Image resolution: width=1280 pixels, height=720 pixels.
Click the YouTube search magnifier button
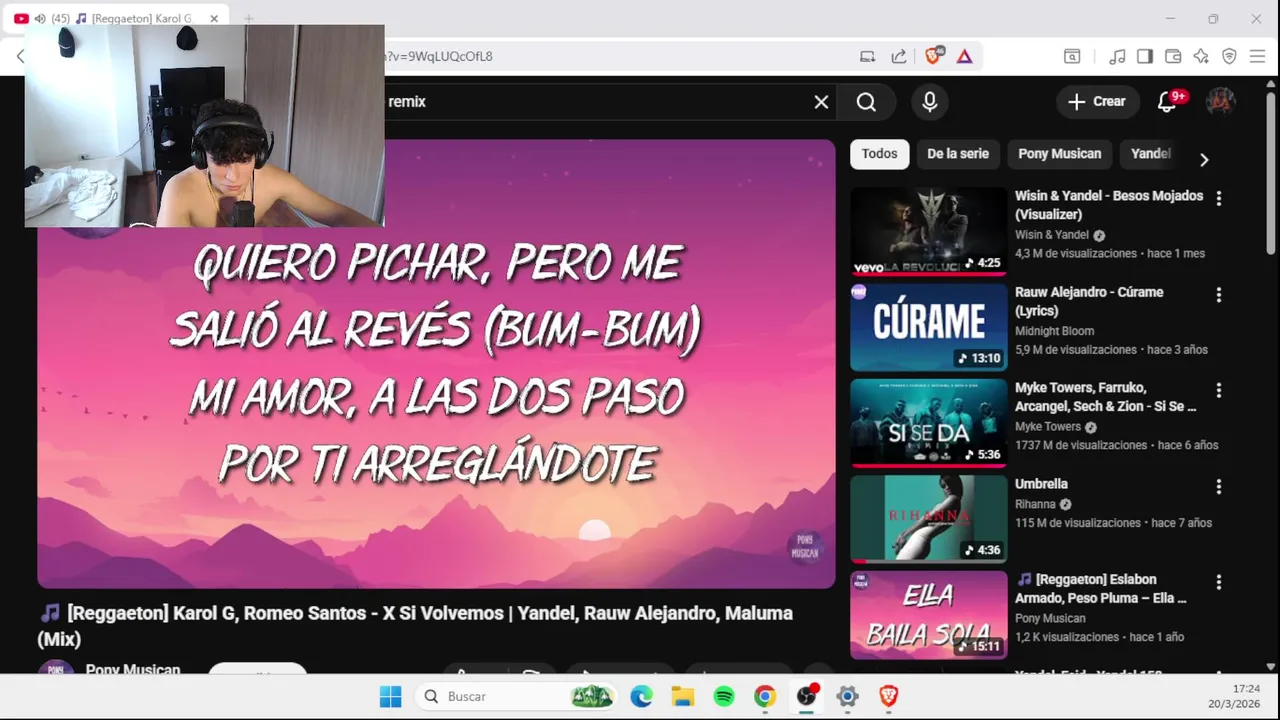click(x=866, y=102)
